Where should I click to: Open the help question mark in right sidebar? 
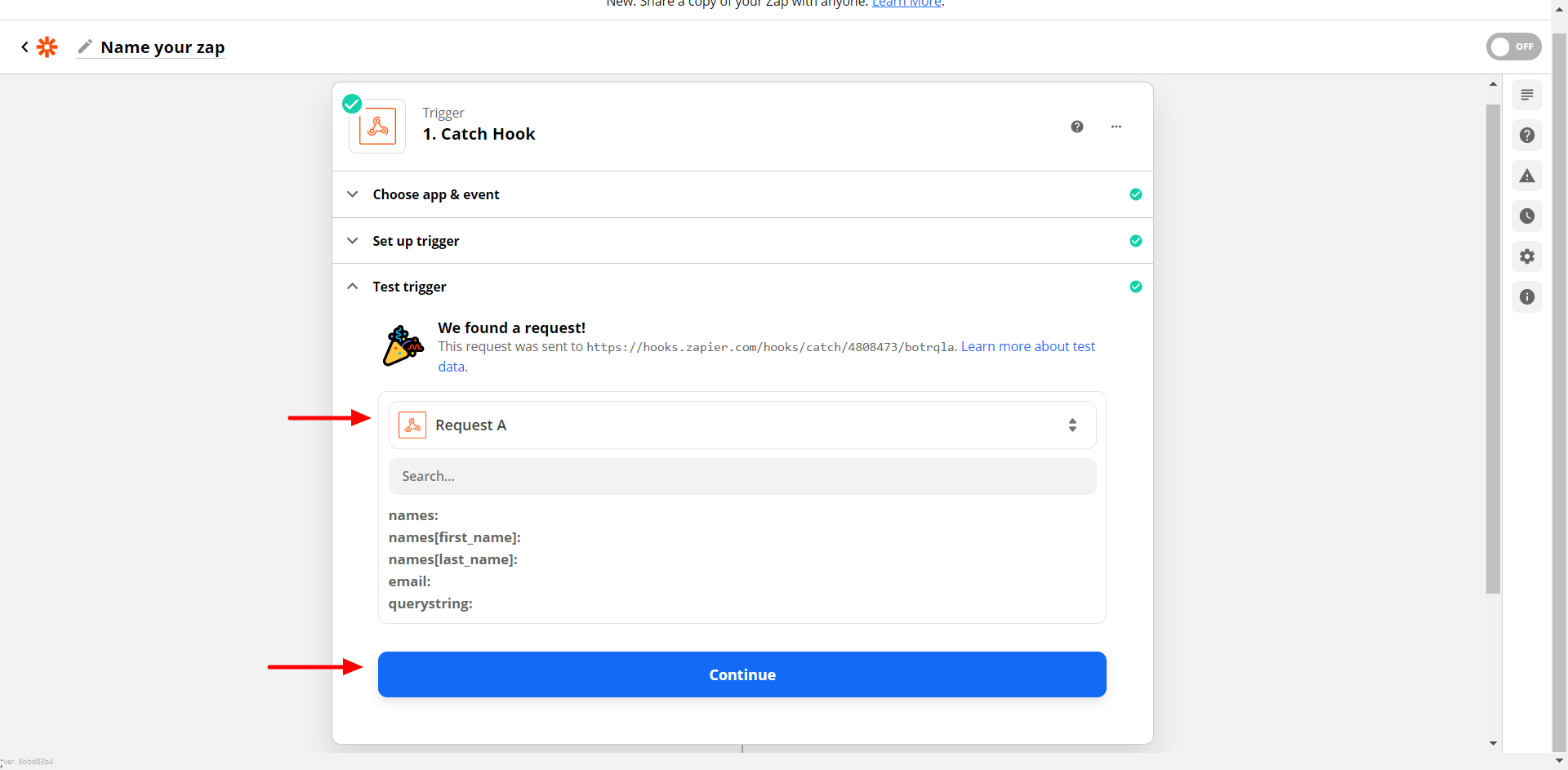(1527, 136)
